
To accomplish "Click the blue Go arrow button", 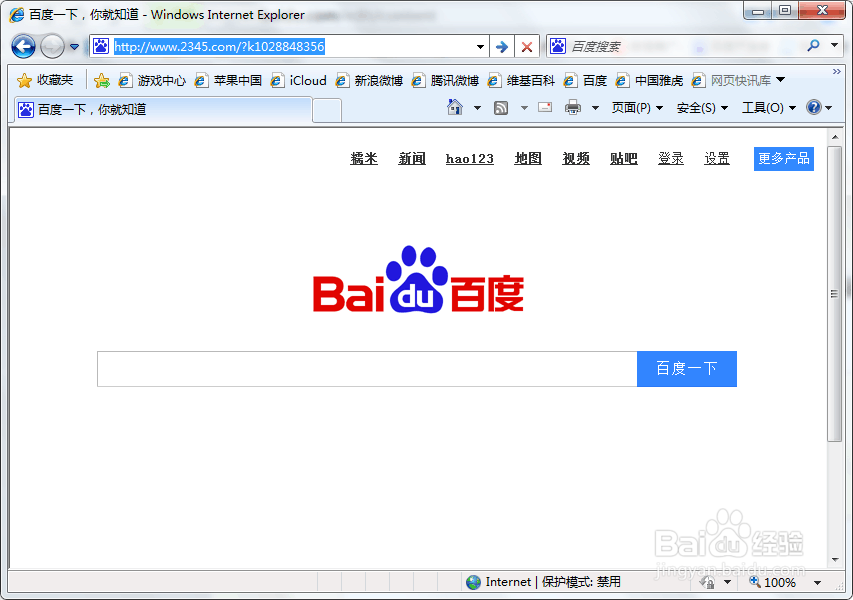I will 502,47.
